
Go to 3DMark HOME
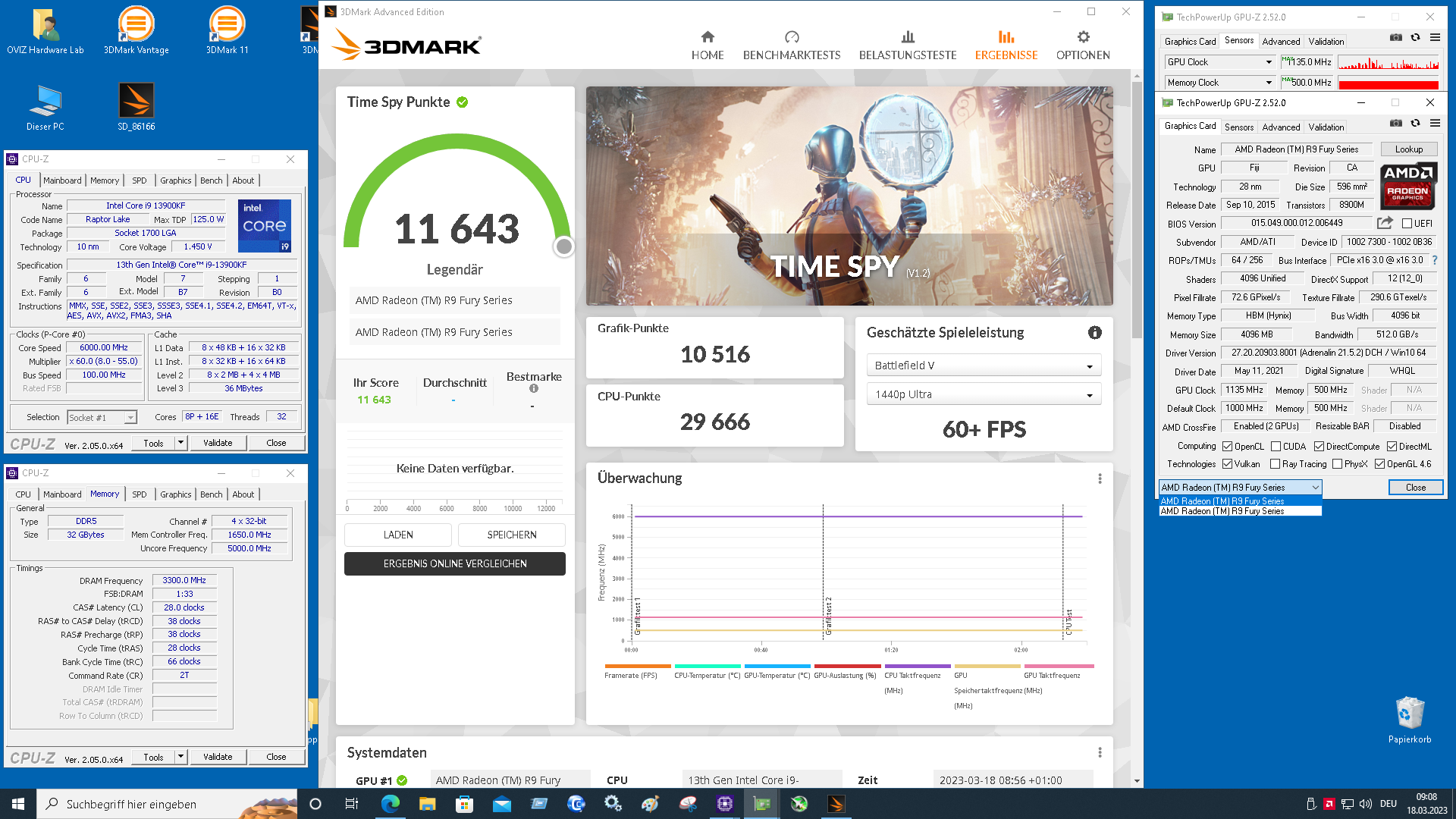point(708,45)
